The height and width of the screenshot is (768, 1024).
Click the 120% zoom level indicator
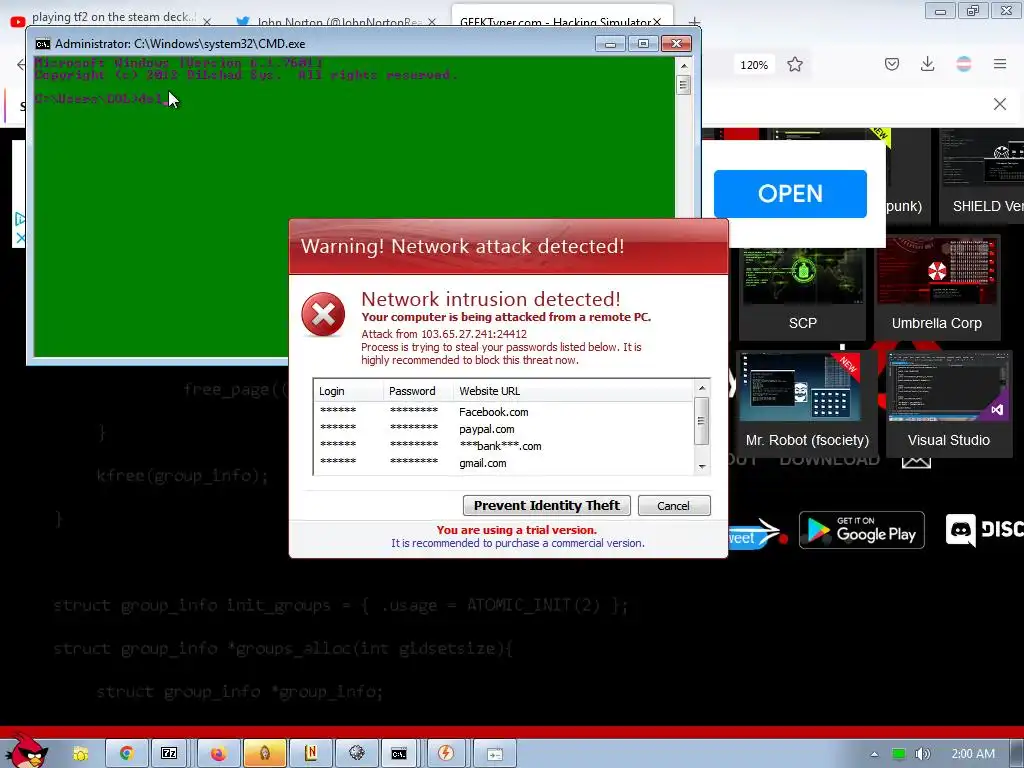(x=754, y=65)
